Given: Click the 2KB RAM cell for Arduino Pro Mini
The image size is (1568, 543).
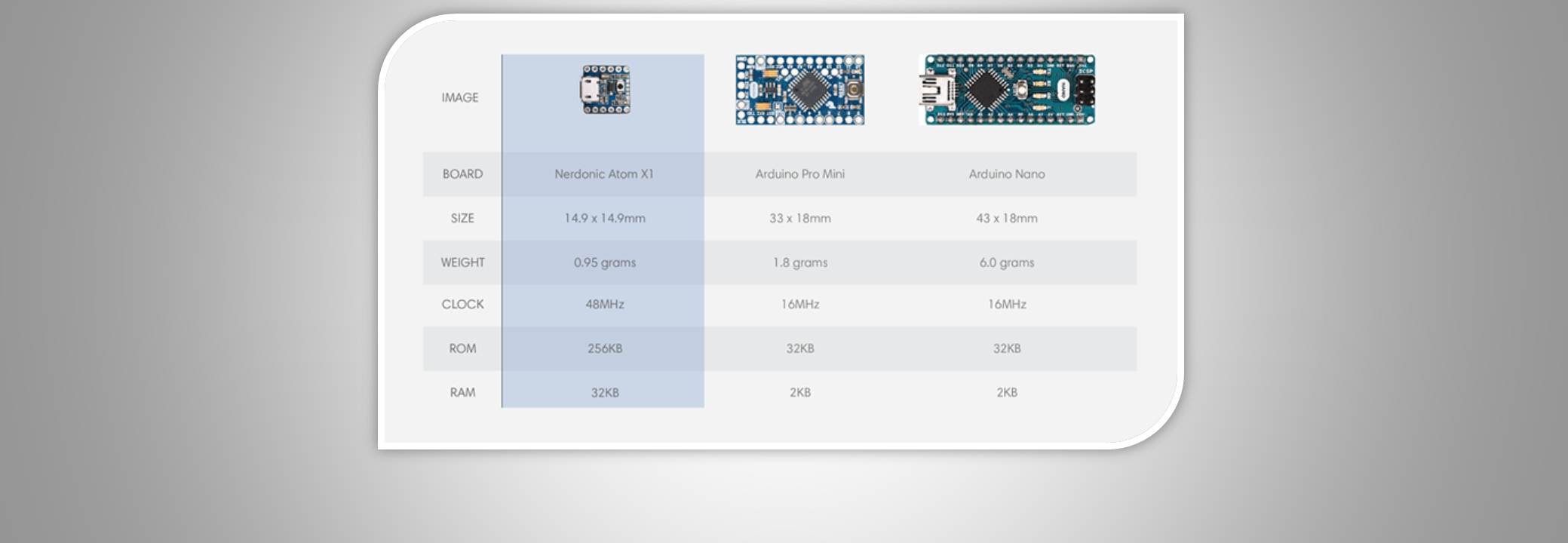Looking at the screenshot, I should click(800, 392).
